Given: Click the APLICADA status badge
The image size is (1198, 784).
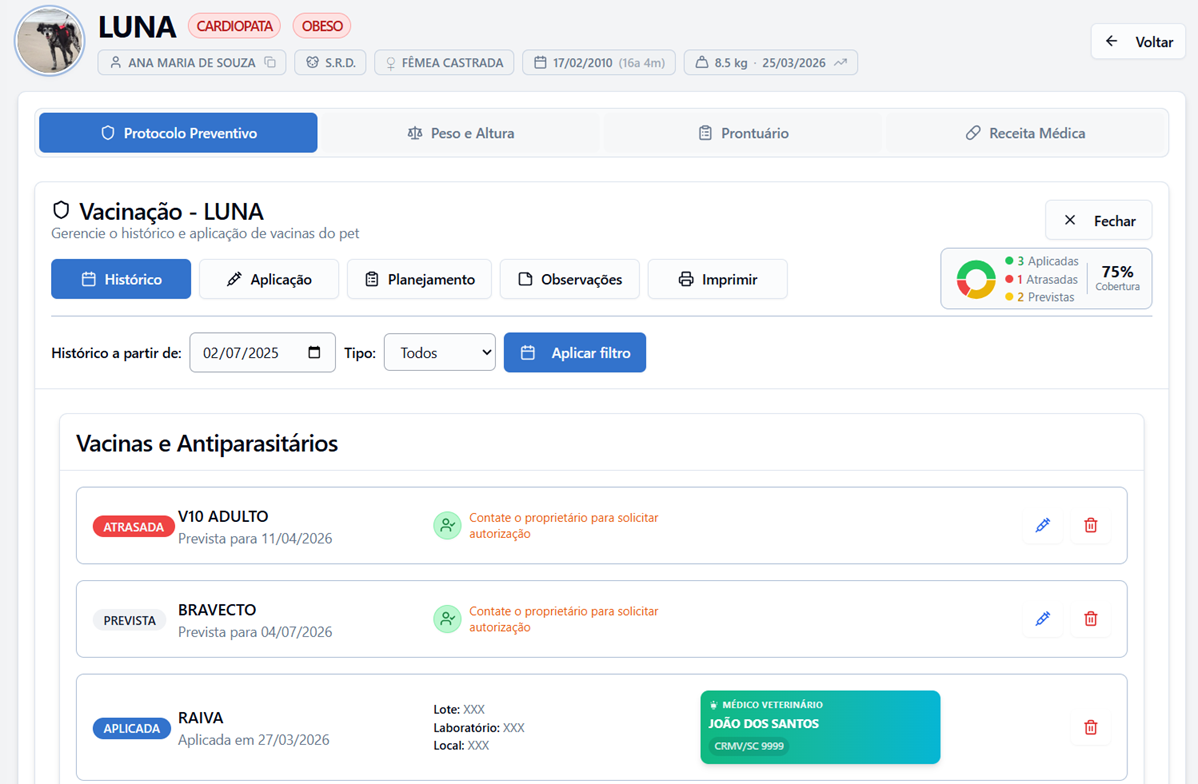Looking at the screenshot, I should 132,728.
